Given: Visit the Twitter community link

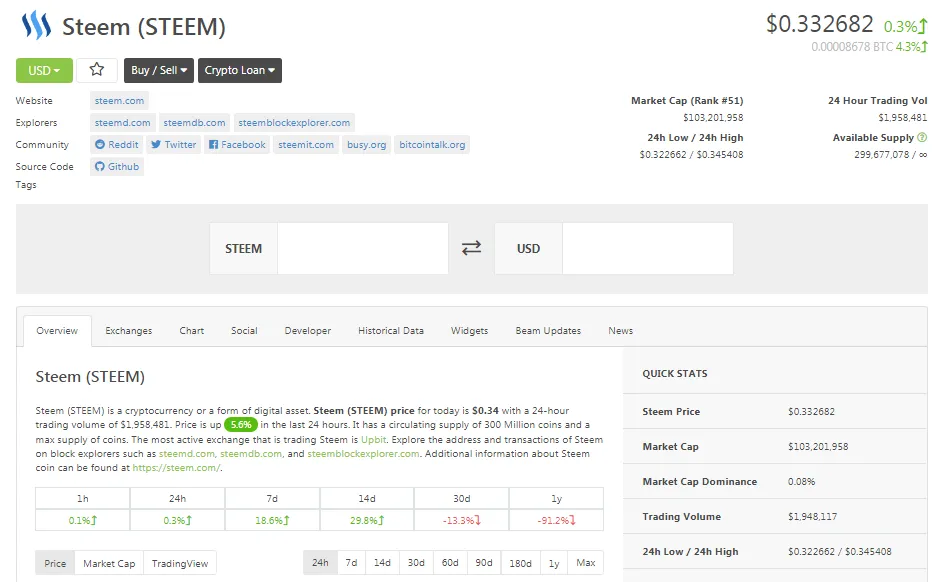Looking at the screenshot, I should pyautogui.click(x=173, y=145).
